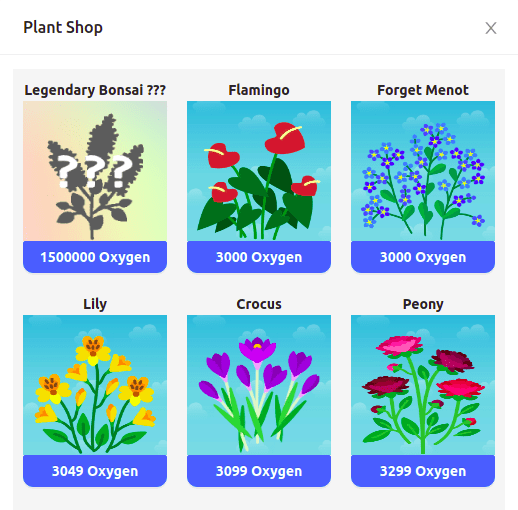Click the Legendary Bonsai mystery silhouette image
This screenshot has height=510, width=518.
[95, 171]
